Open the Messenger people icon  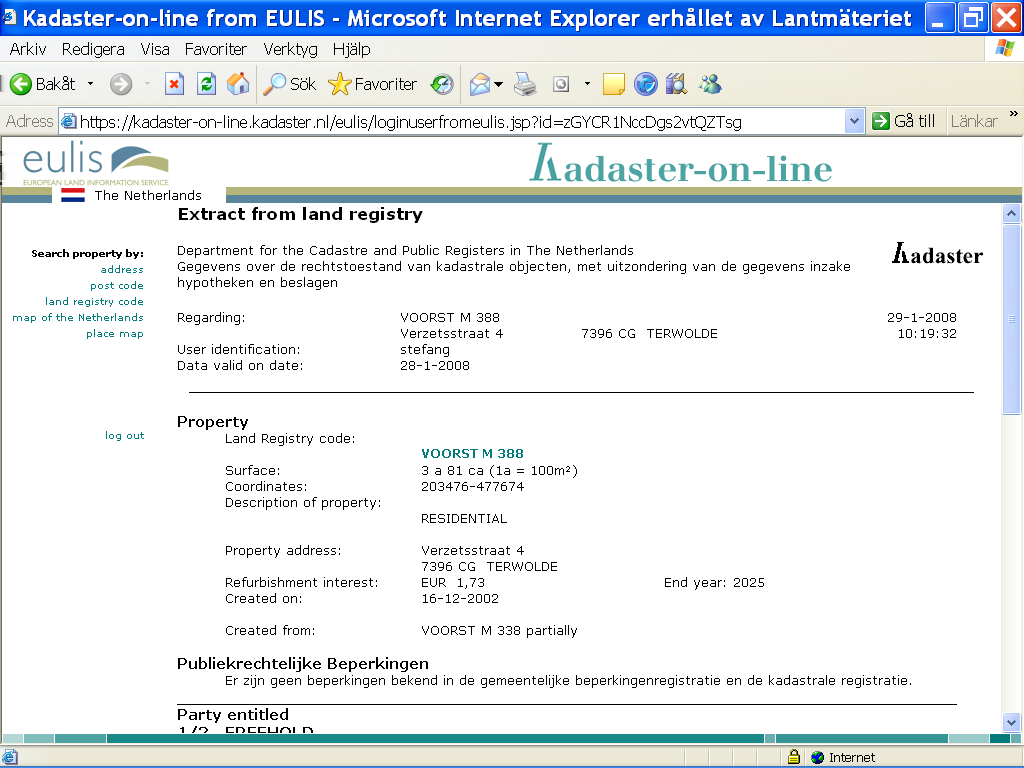click(x=710, y=84)
